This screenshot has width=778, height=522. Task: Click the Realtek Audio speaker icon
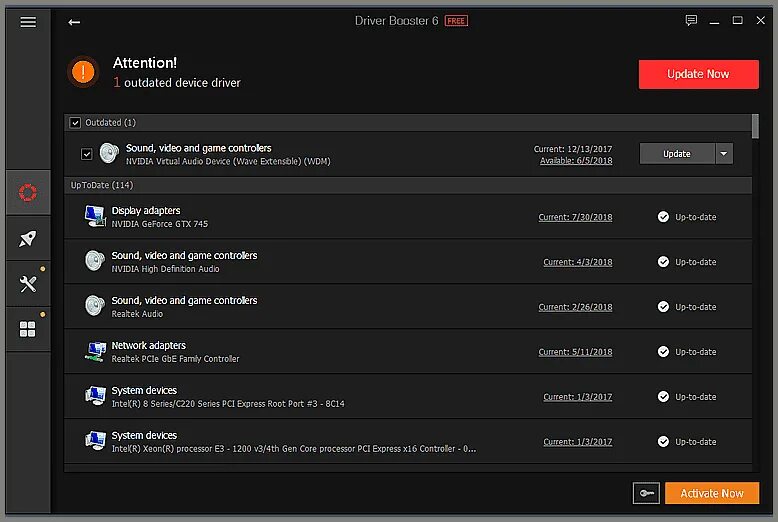[94, 306]
